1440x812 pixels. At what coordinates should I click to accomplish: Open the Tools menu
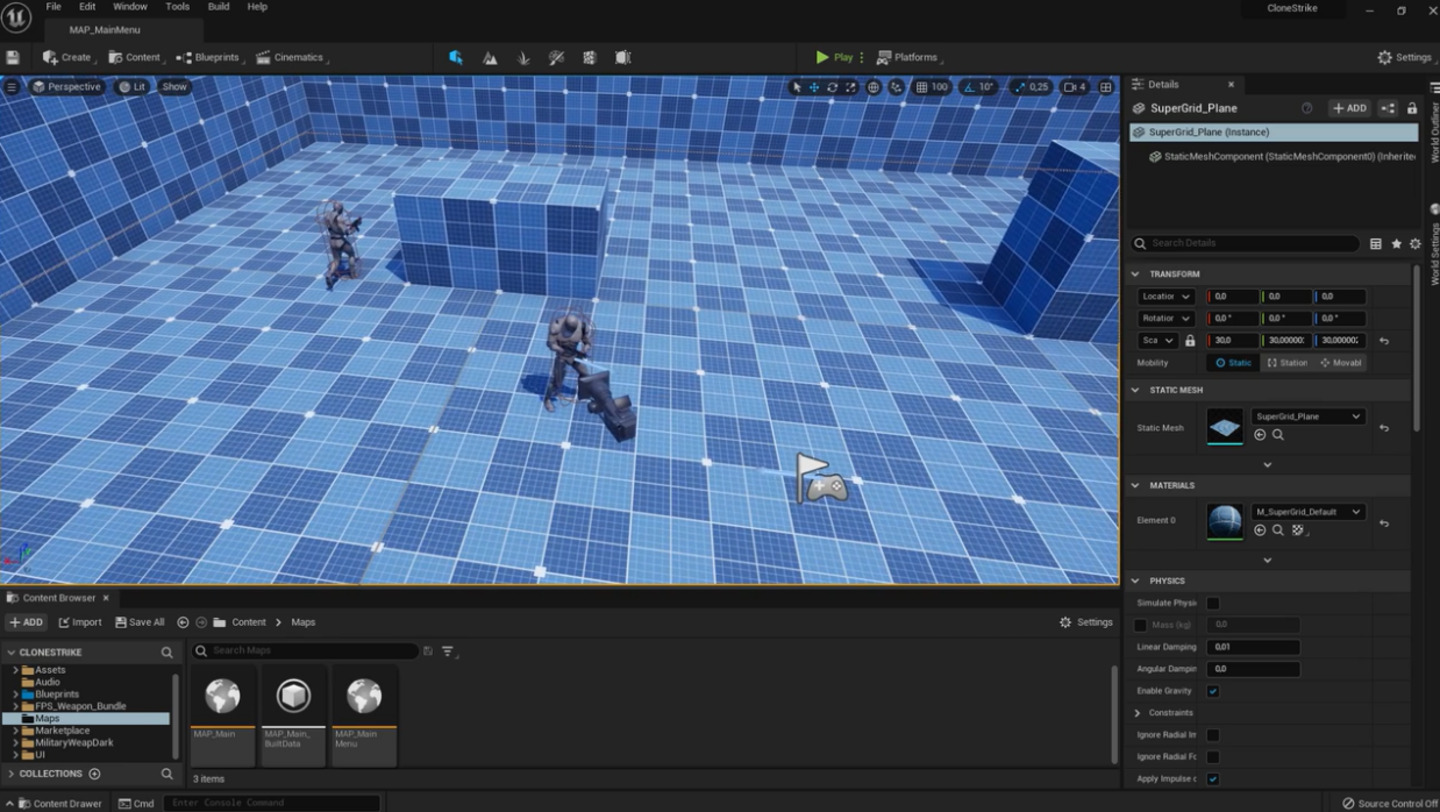point(177,7)
